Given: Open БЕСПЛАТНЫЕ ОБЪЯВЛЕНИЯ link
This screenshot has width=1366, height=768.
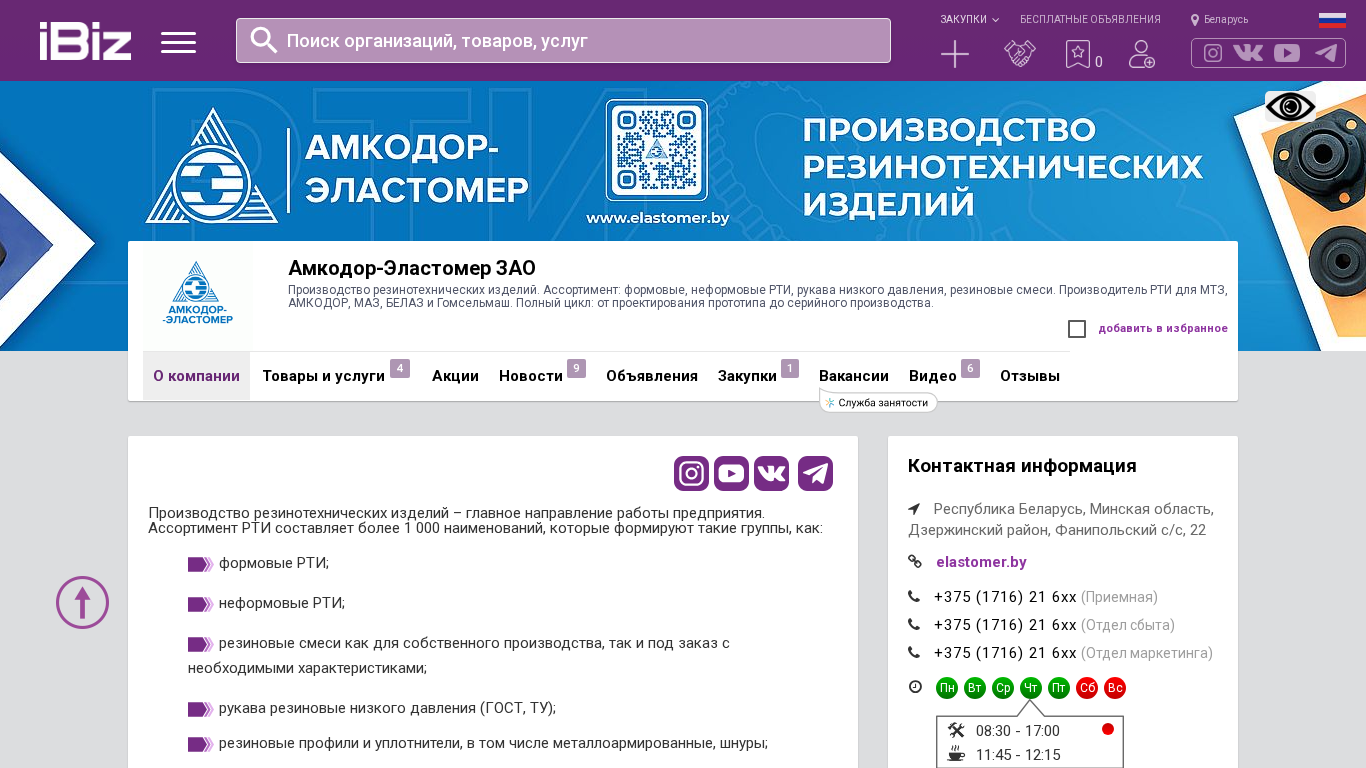Looking at the screenshot, I should (x=1090, y=19).
